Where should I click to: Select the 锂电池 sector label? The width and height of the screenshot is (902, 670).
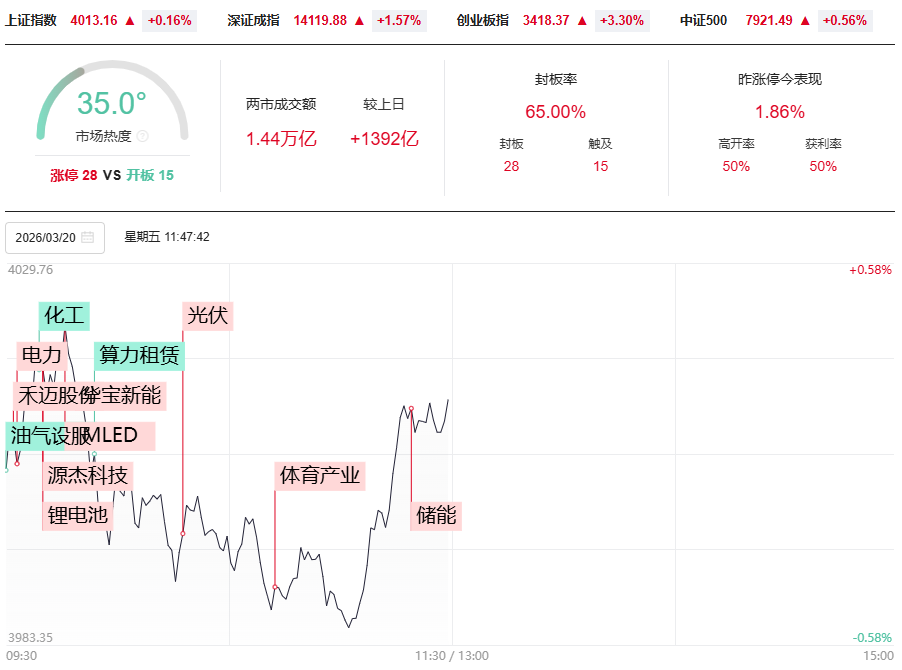[77, 515]
